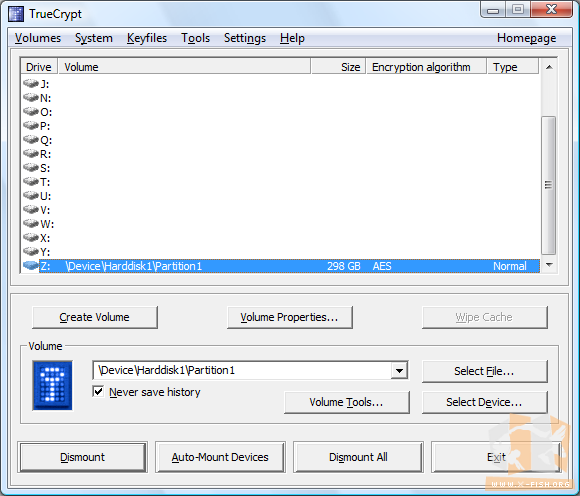Select the Q: drive slot icon
580x496 pixels.
pyautogui.click(x=31, y=140)
